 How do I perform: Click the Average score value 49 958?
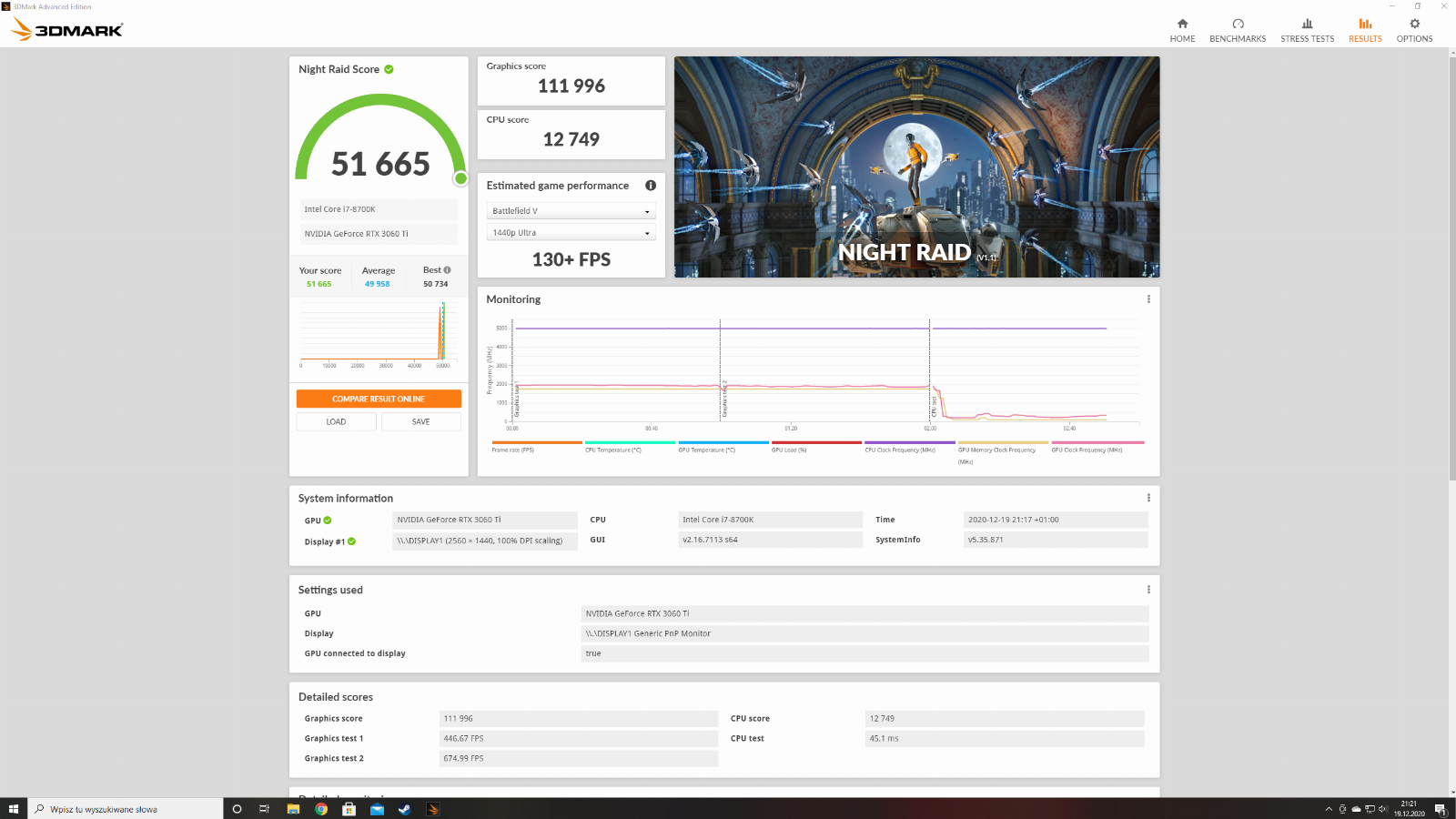click(x=377, y=284)
